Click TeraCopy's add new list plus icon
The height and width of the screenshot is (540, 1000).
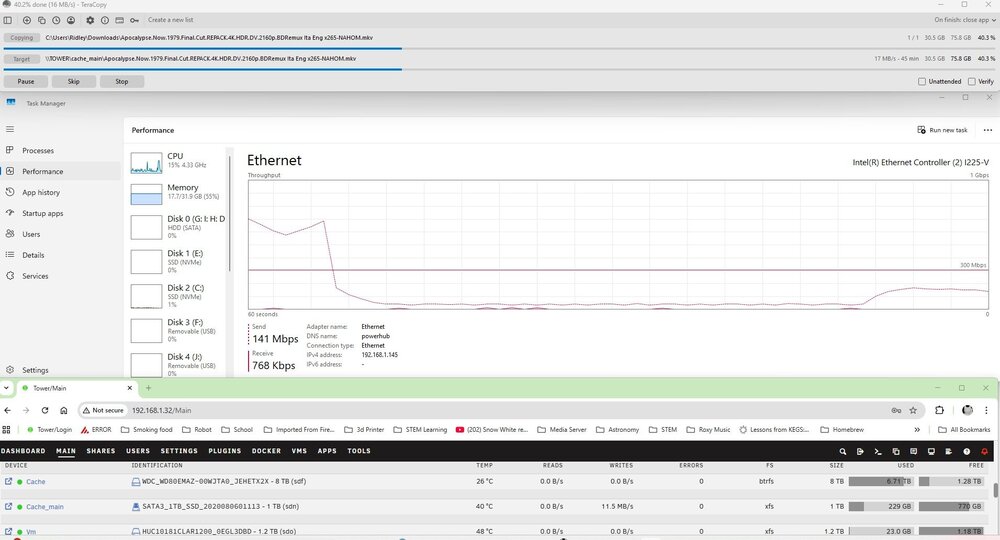(27, 20)
